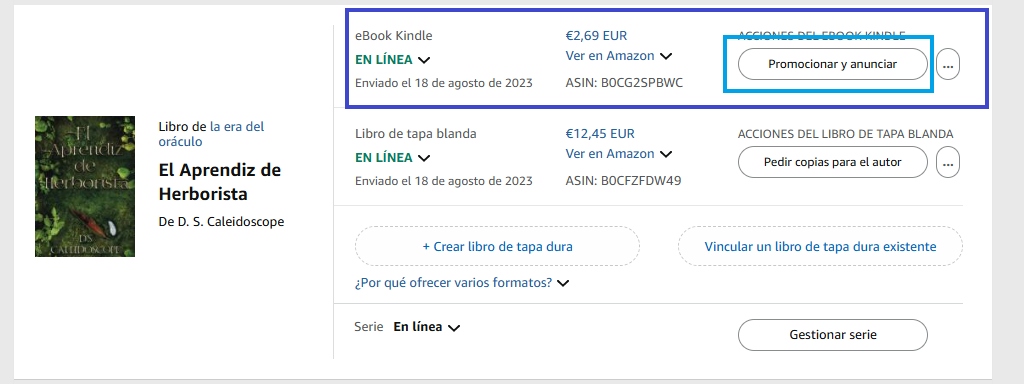Image resolution: width=1024 pixels, height=384 pixels.
Task: Click the paperback Ver en Amazon link
Action: [x=610, y=153]
